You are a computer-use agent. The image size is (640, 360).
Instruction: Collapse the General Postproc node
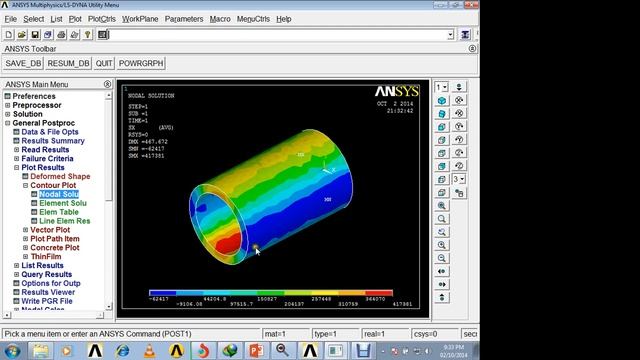coord(7,123)
